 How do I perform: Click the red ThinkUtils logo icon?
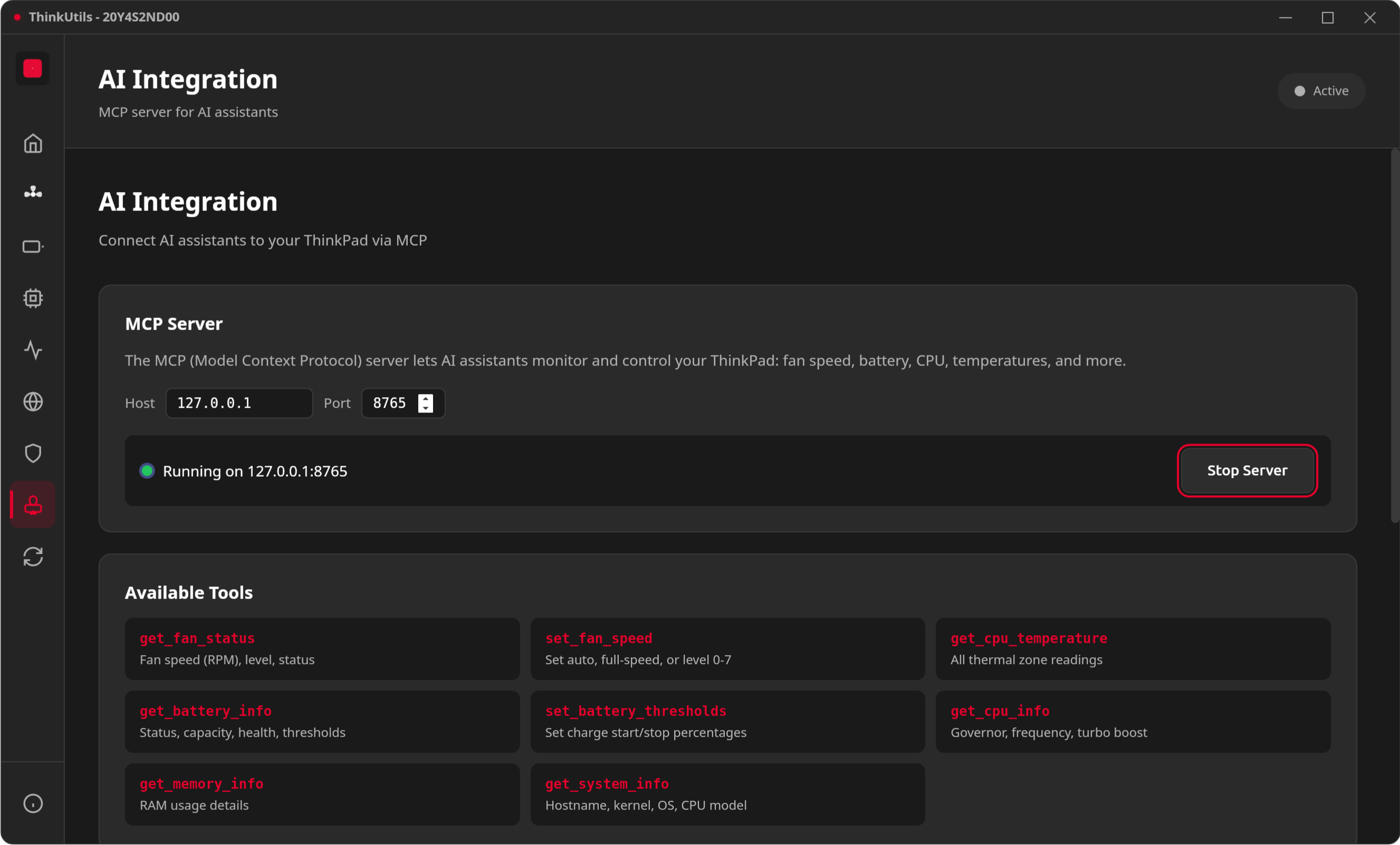pos(33,69)
